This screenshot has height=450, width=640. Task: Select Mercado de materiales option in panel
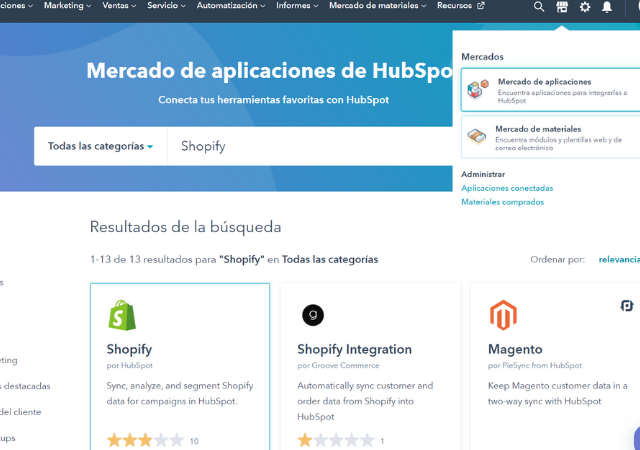[x=551, y=137]
